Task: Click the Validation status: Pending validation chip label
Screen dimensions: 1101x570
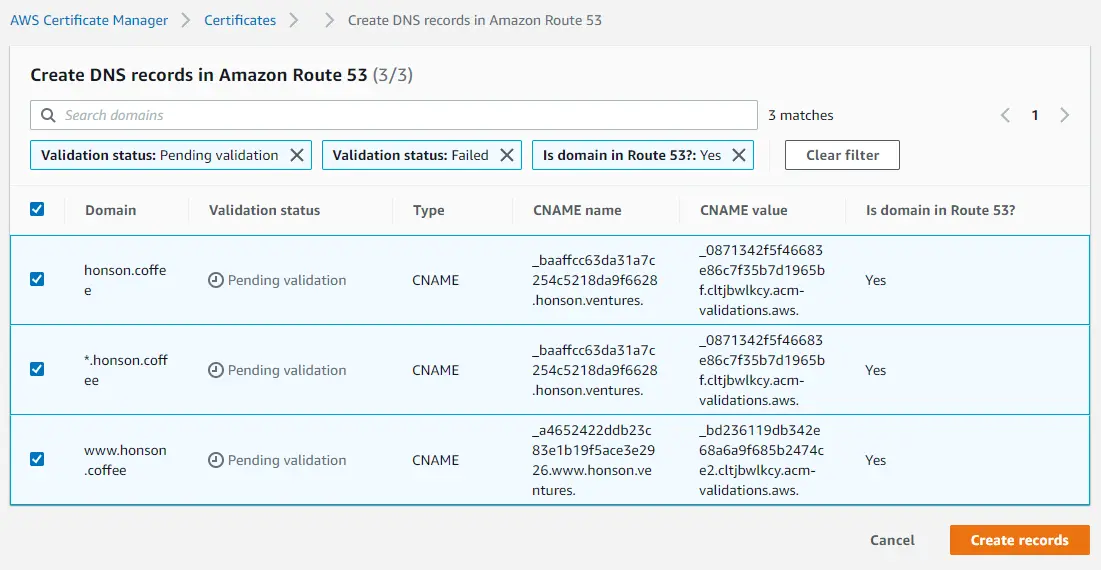Action: pos(159,155)
